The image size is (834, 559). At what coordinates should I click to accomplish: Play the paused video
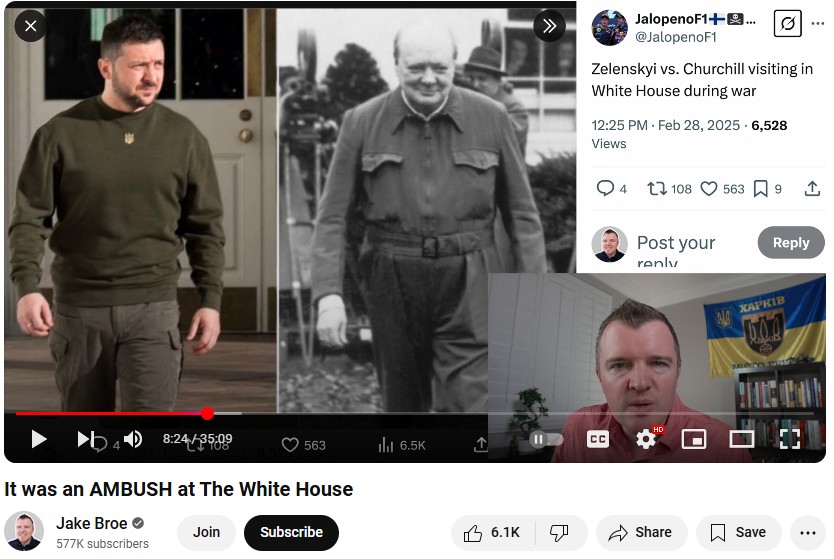[38, 439]
